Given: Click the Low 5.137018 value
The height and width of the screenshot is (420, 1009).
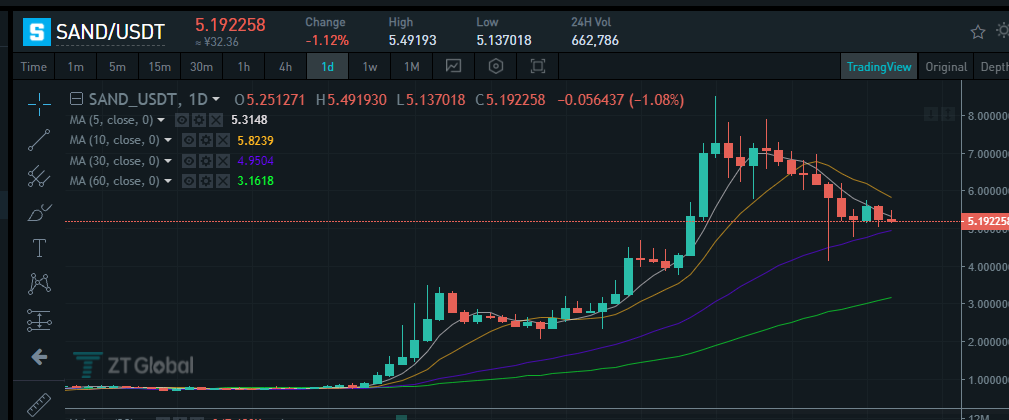Looking at the screenshot, I should point(504,41).
